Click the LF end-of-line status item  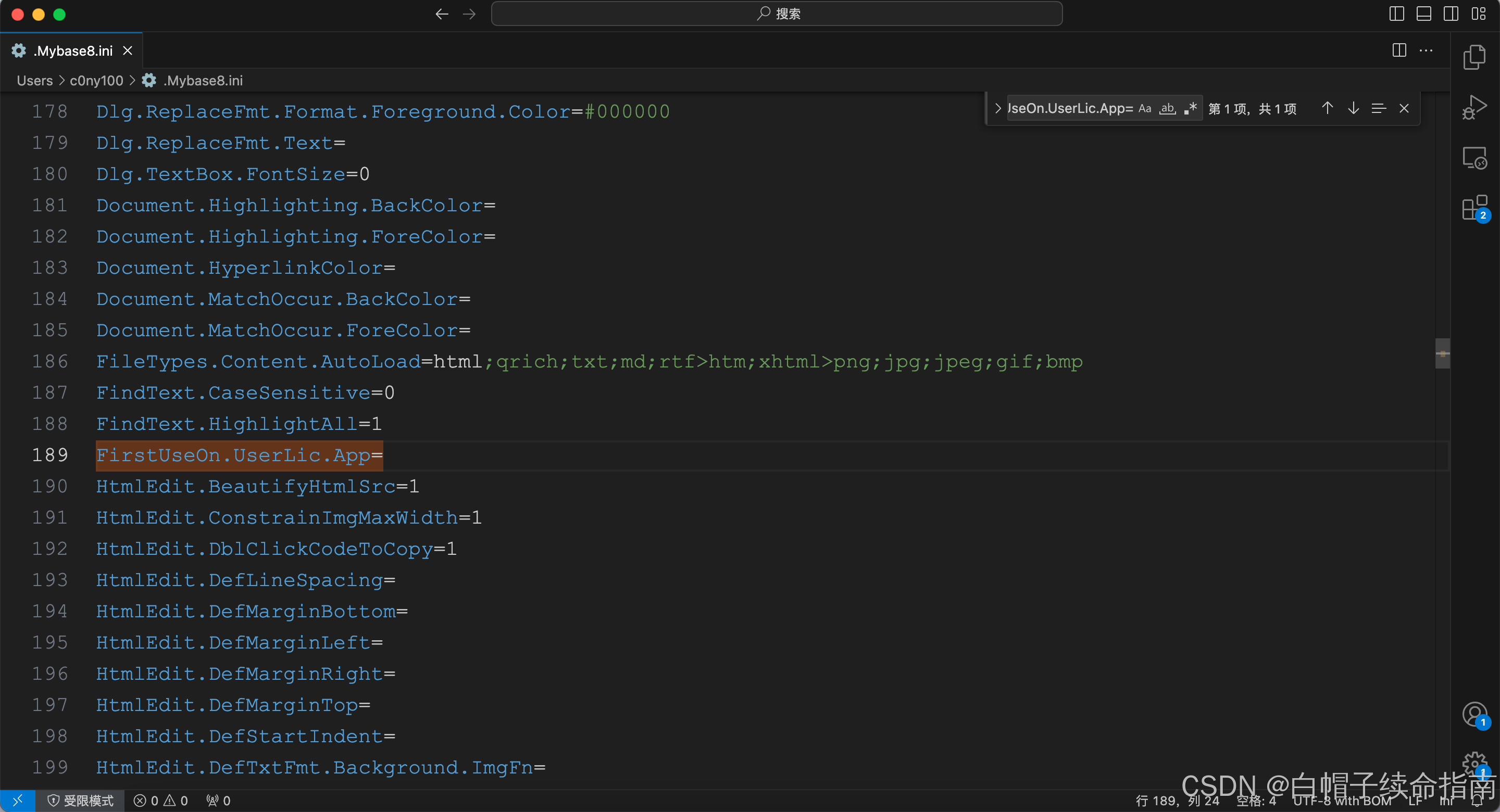(x=1415, y=801)
